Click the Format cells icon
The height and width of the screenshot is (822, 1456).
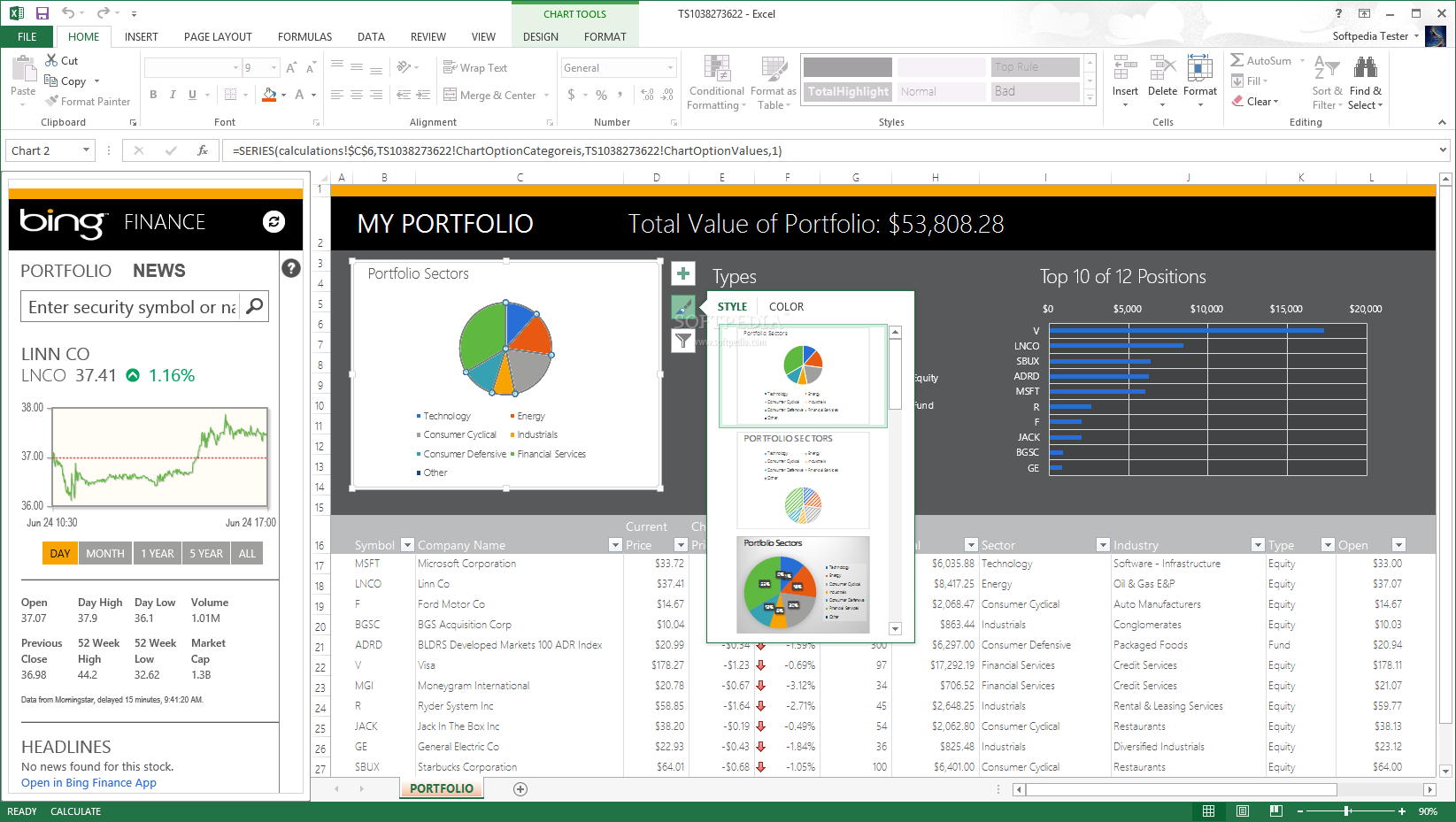click(1200, 69)
